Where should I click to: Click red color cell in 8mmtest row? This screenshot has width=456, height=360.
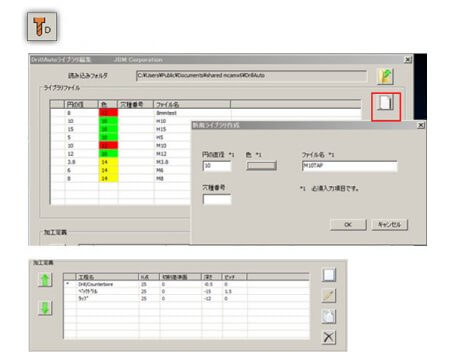click(x=108, y=113)
